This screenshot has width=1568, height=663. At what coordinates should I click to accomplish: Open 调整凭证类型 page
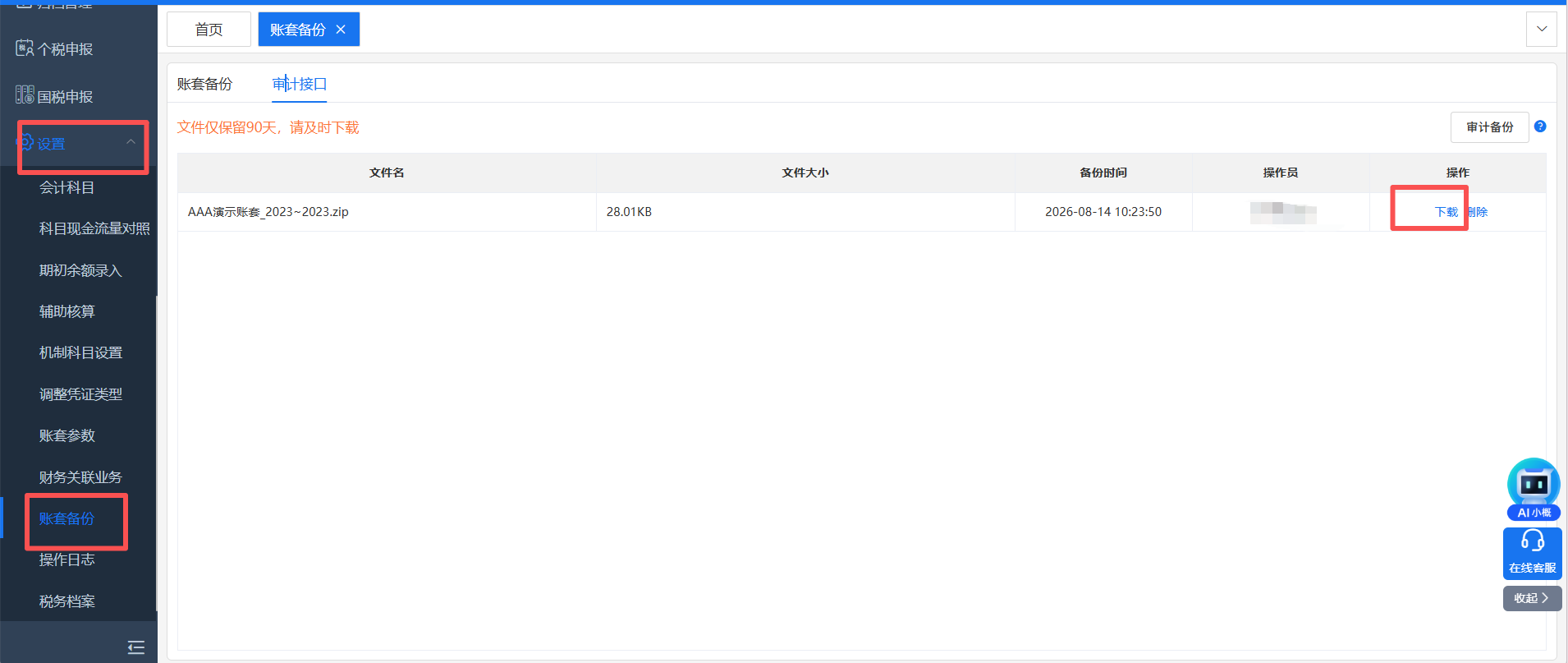[x=80, y=394]
